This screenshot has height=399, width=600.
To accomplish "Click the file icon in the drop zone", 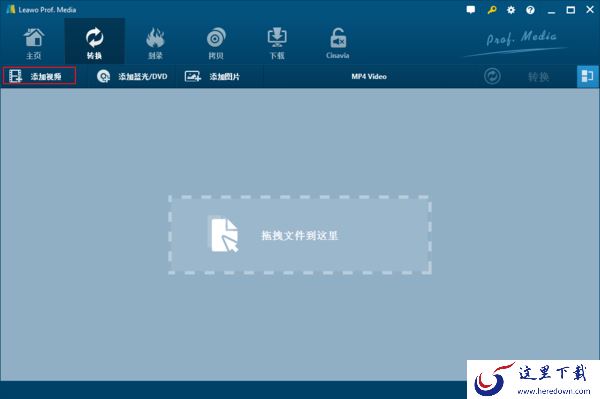I will [224, 234].
